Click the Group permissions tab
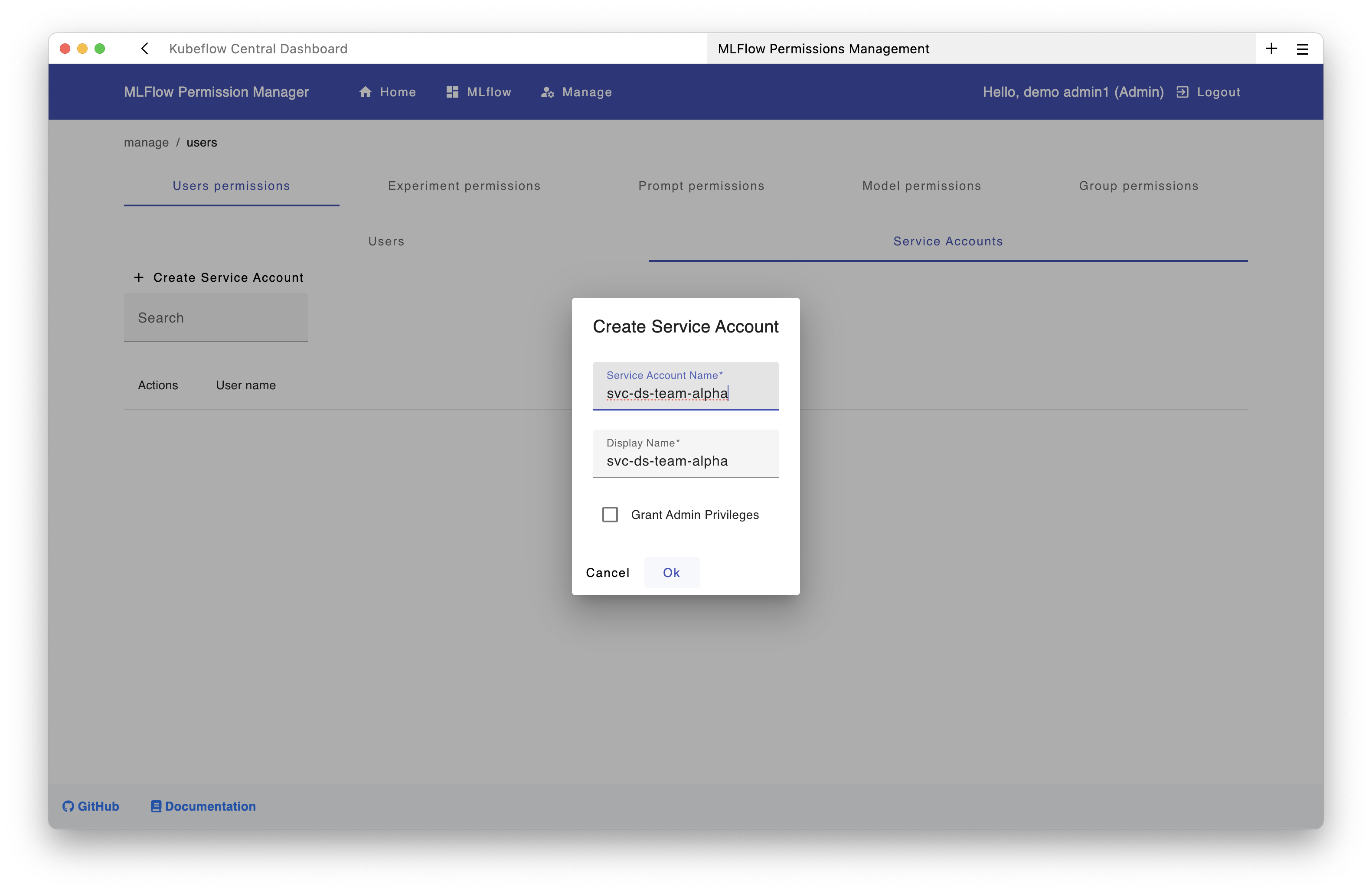The image size is (1372, 893). (x=1139, y=186)
